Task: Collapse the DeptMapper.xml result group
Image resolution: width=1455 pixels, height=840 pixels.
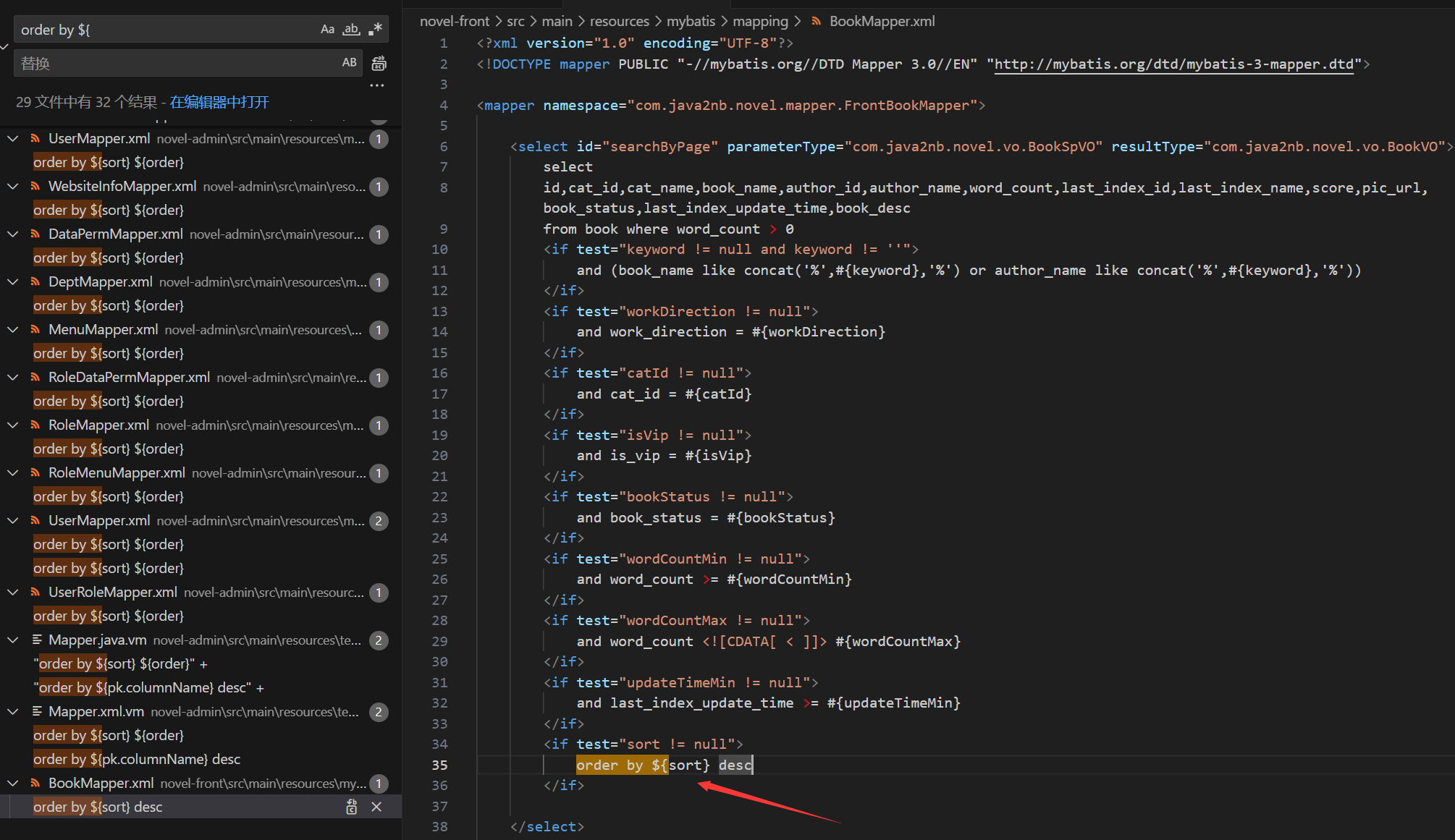Action: pos(13,281)
